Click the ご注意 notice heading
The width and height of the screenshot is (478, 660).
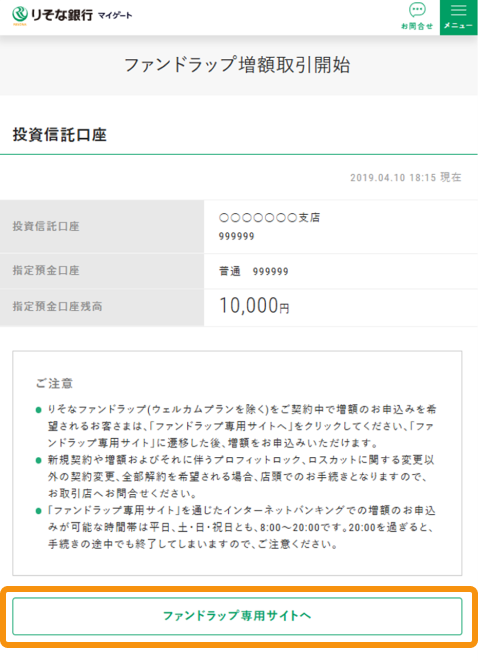click(54, 383)
